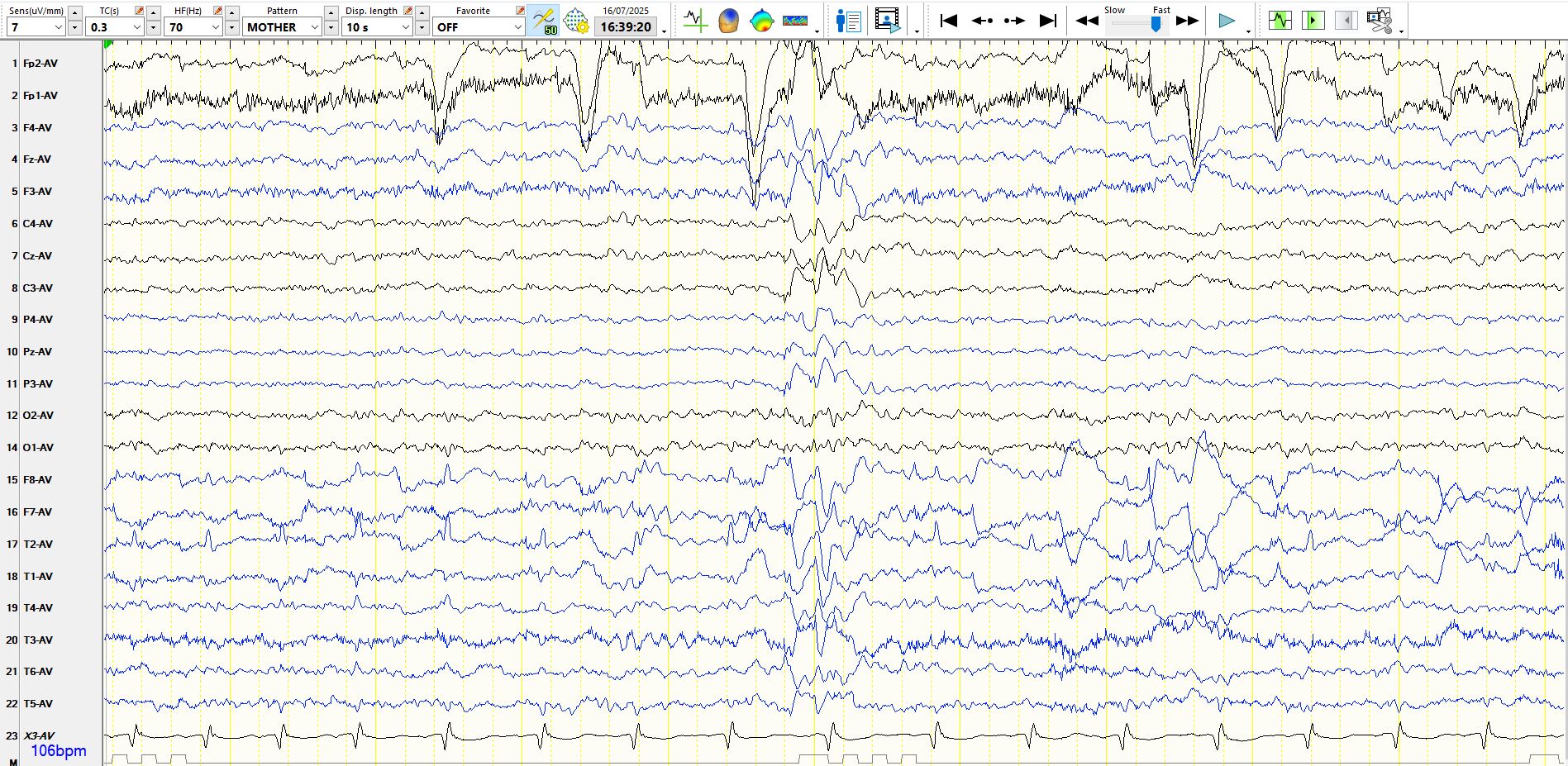
Task: Increase TC(s) with the up stepper
Action: coord(154,12)
